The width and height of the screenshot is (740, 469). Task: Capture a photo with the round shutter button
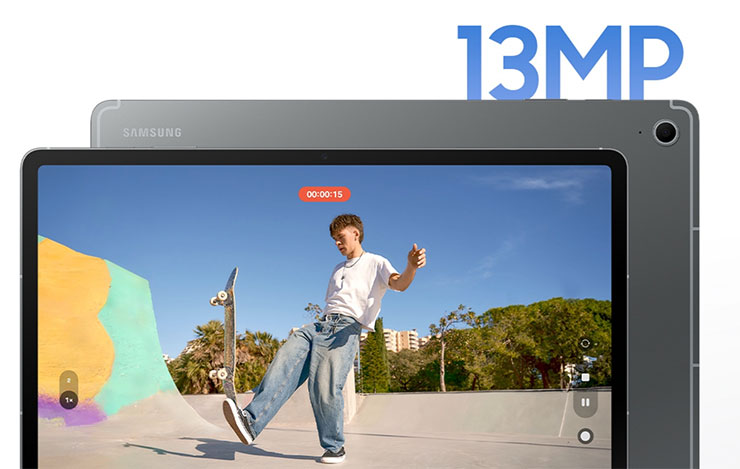pos(586,436)
